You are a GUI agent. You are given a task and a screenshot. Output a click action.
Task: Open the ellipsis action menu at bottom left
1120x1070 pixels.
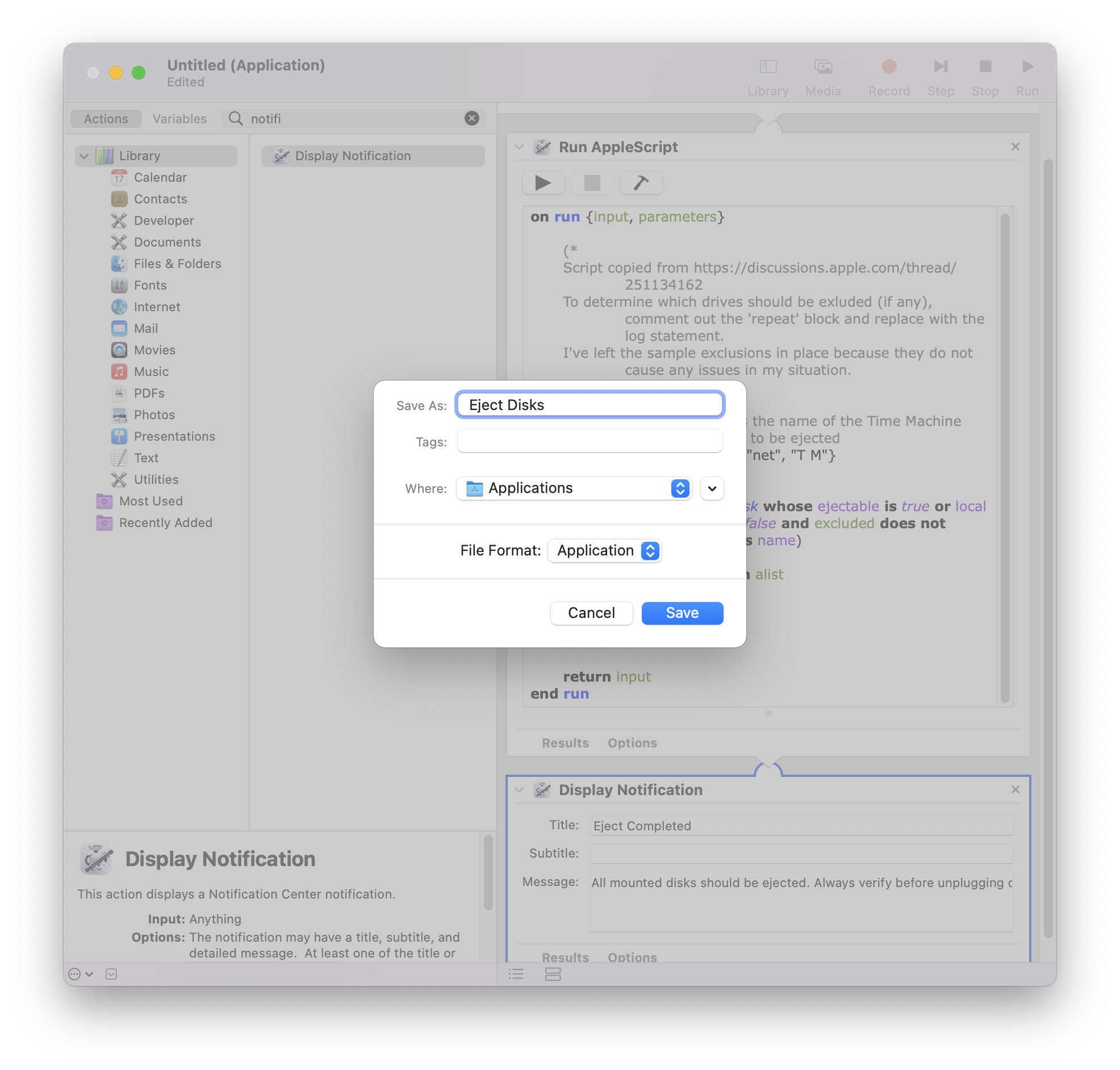click(80, 974)
